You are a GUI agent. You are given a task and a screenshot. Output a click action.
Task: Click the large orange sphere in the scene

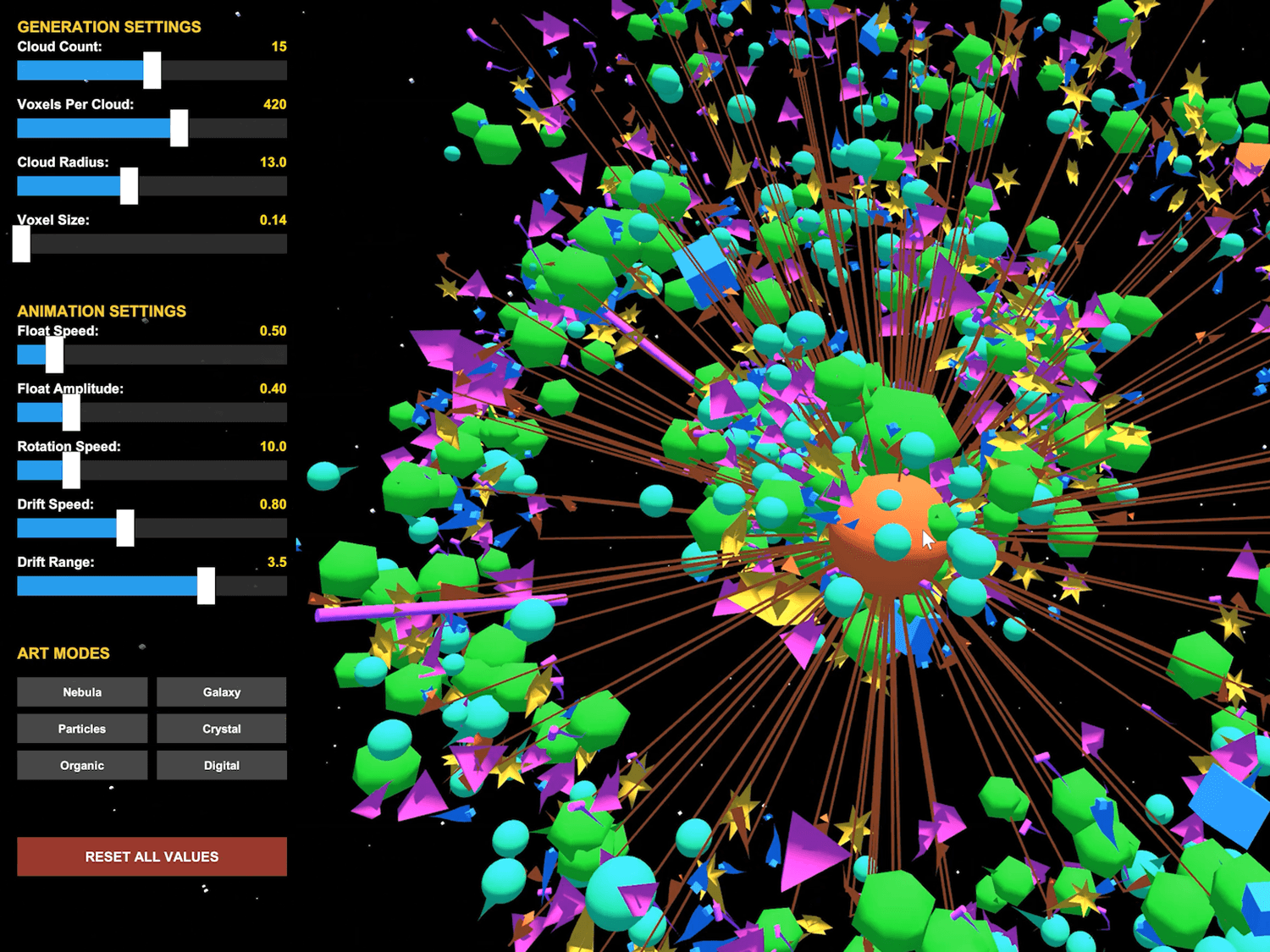(x=889, y=536)
